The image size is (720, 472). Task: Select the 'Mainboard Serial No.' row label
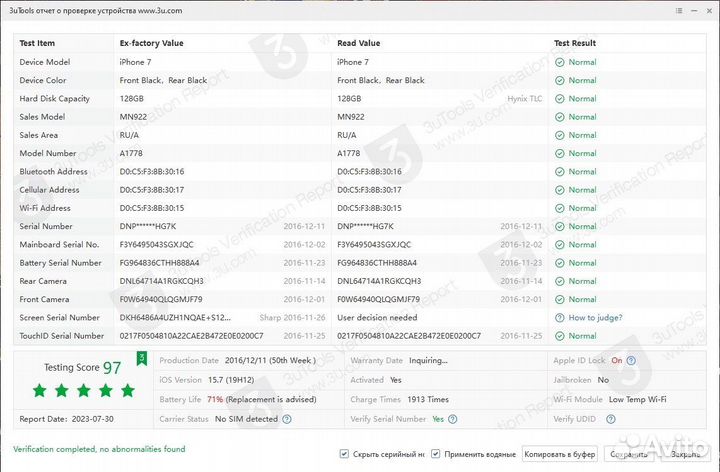(59, 245)
